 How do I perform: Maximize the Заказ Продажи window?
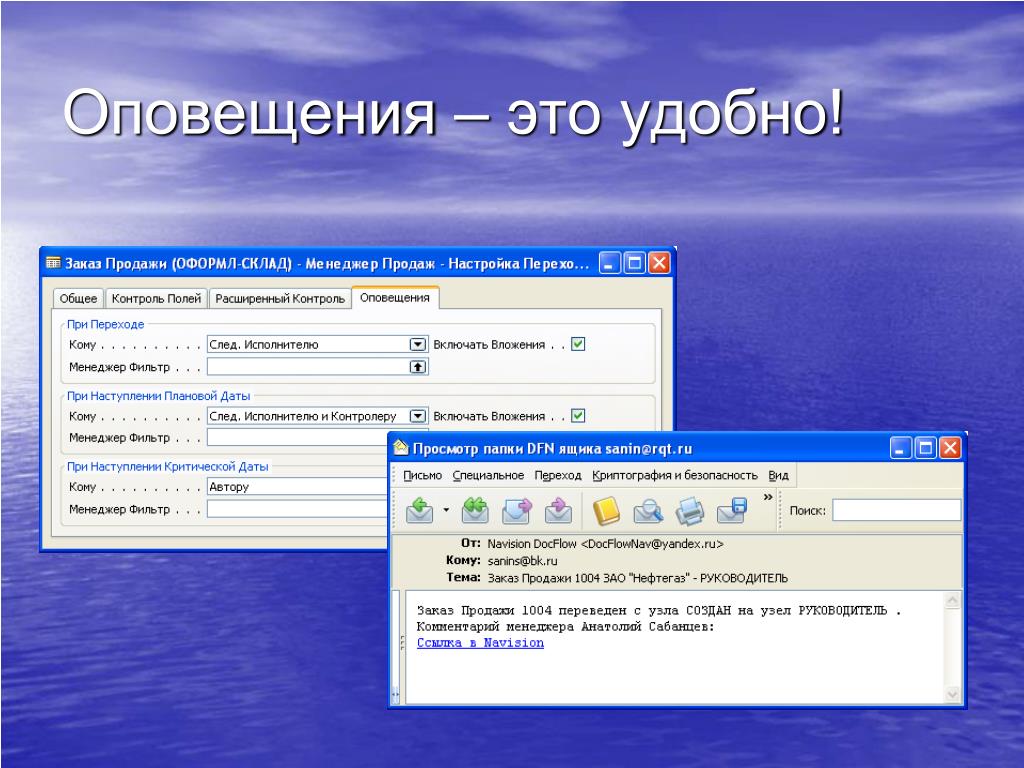[x=634, y=263]
